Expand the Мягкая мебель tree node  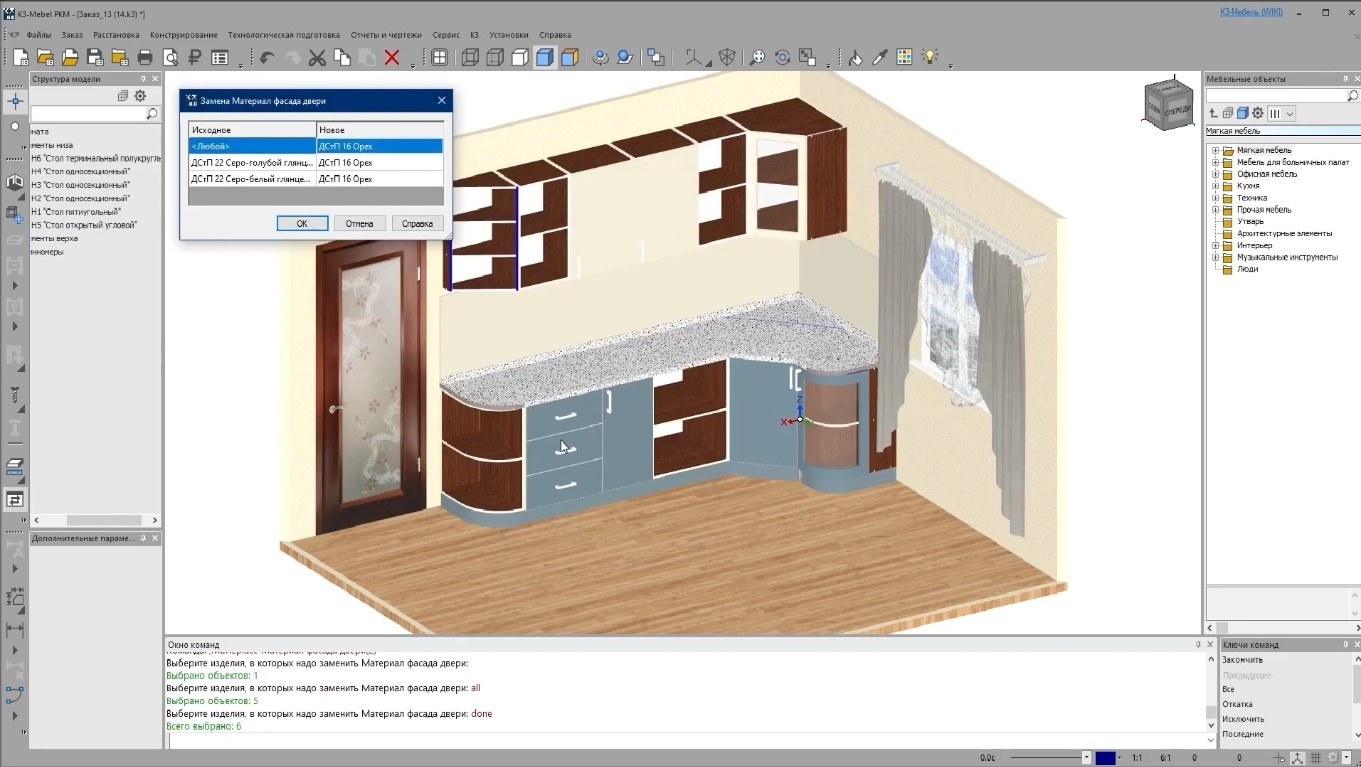pos(1216,150)
